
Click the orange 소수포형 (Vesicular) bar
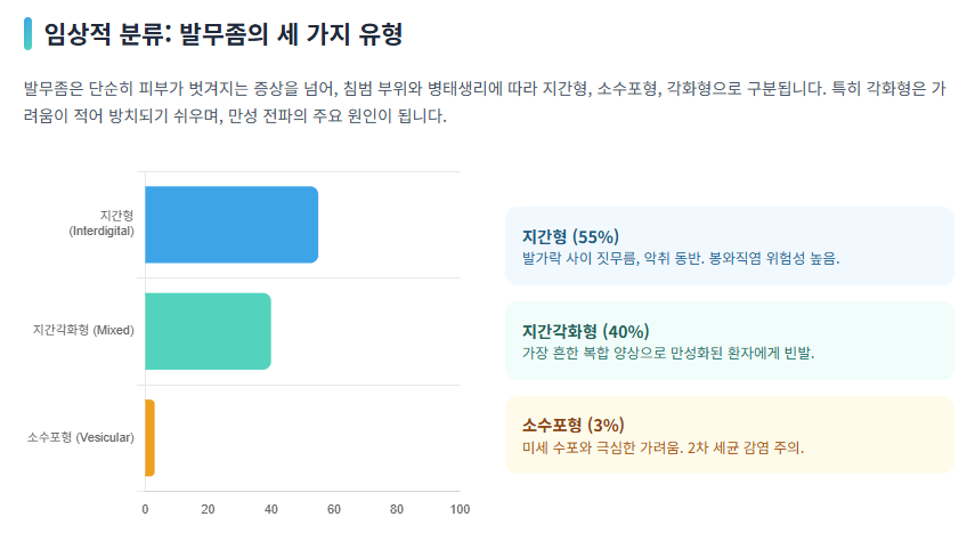(150, 438)
